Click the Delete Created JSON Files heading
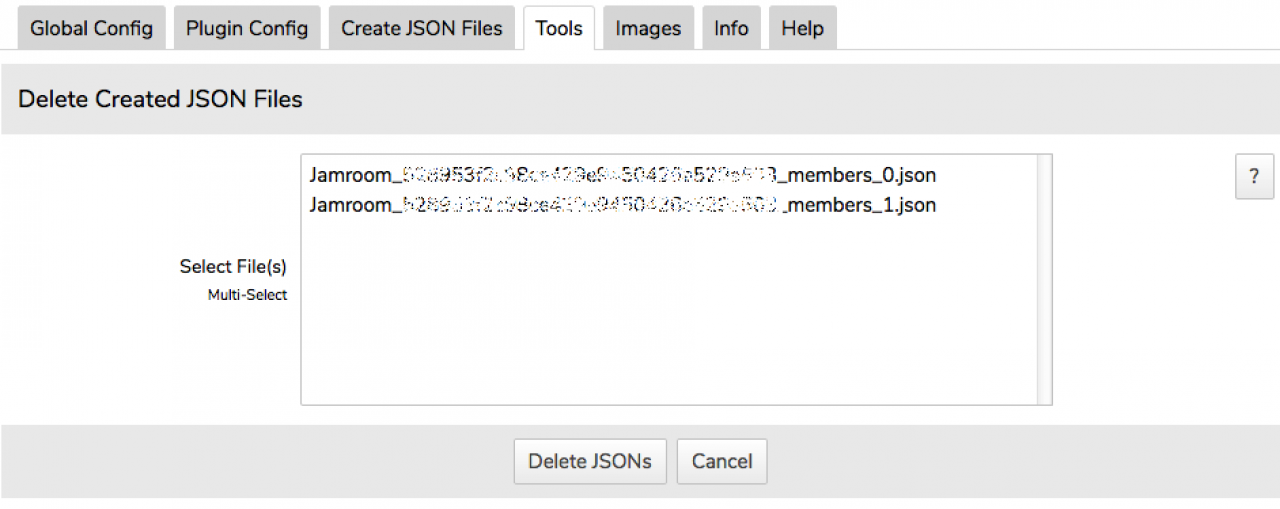This screenshot has height=509, width=1280. 160,99
